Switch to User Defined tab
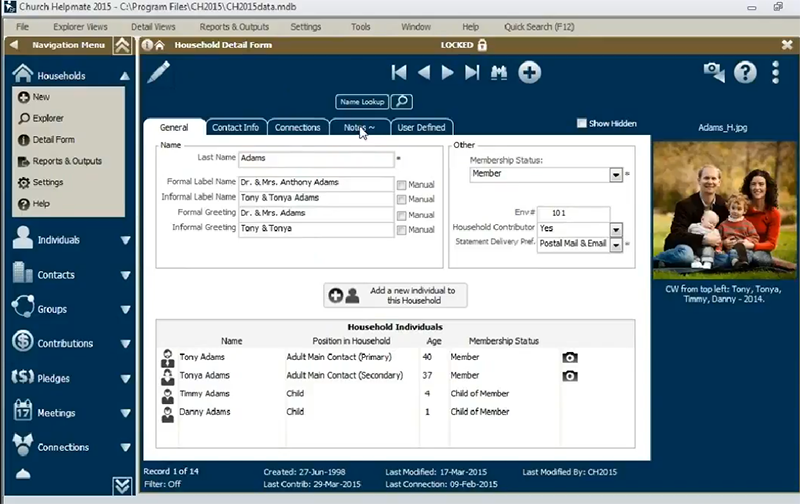Viewport: 800px width, 504px height. click(x=421, y=128)
